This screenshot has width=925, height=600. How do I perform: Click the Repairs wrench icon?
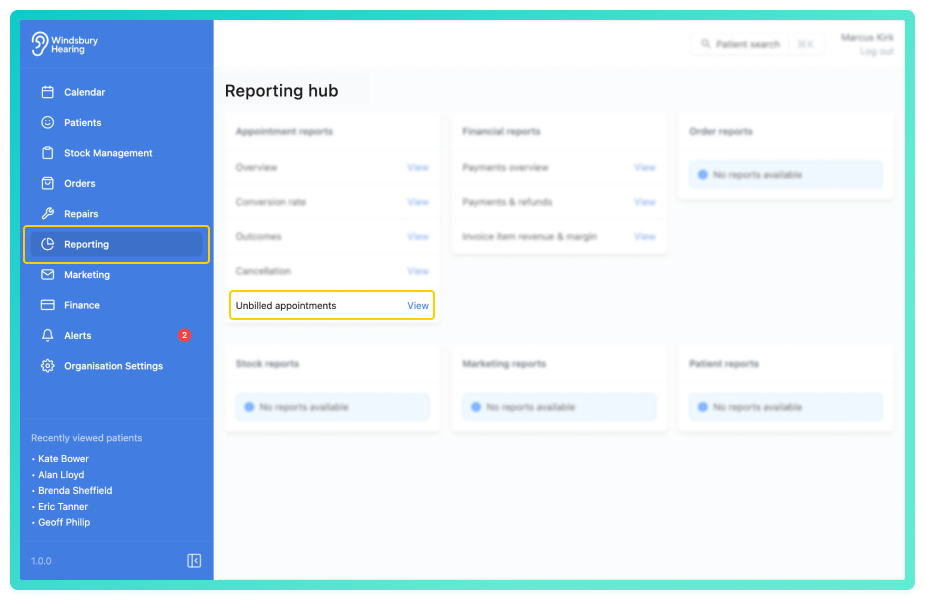(x=48, y=214)
